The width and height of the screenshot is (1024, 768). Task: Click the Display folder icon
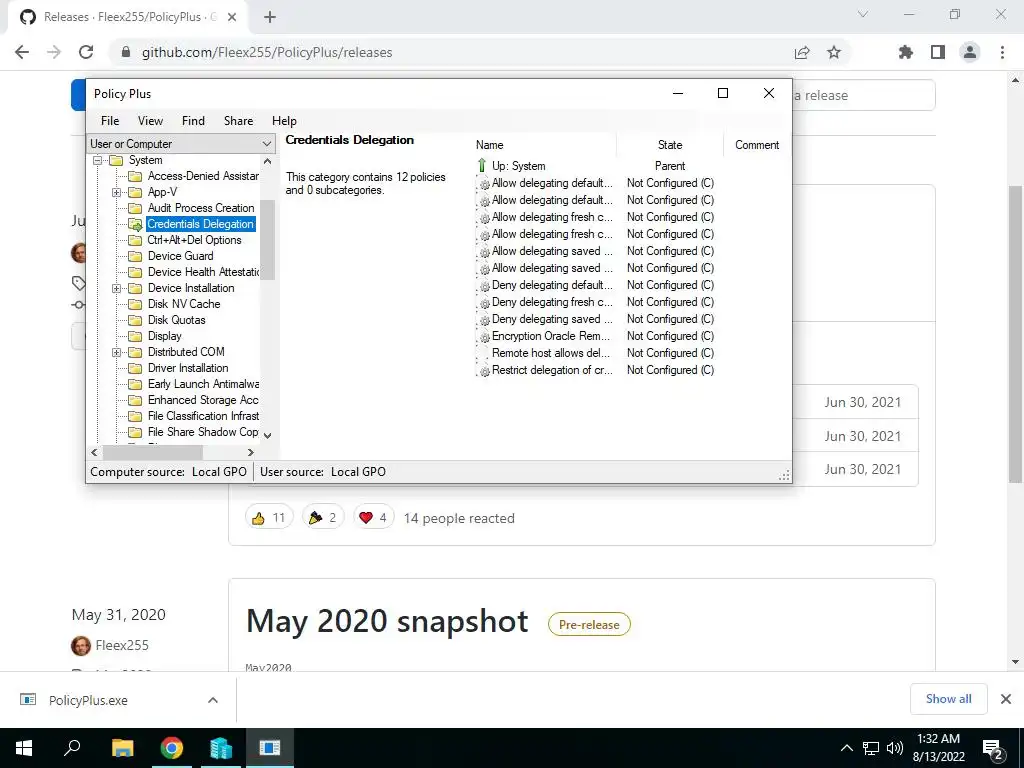pos(135,336)
